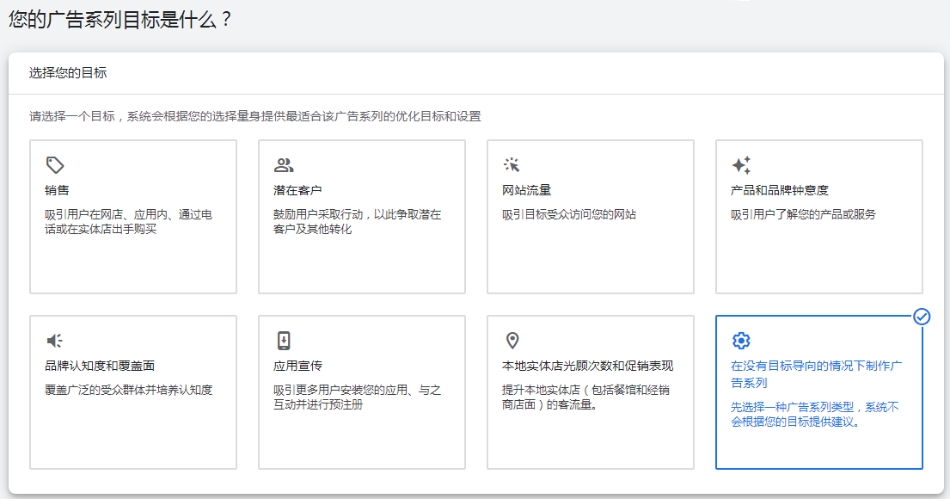The image size is (950, 502).
Task: Click the 销售 card description text
Action: [128, 222]
